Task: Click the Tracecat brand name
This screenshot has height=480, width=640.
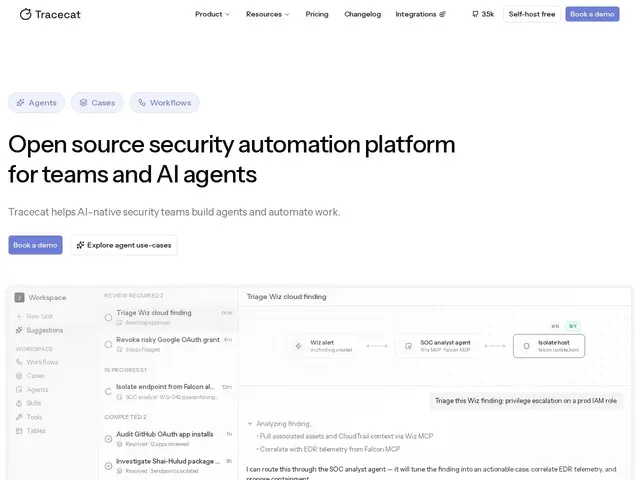Action: point(58,14)
